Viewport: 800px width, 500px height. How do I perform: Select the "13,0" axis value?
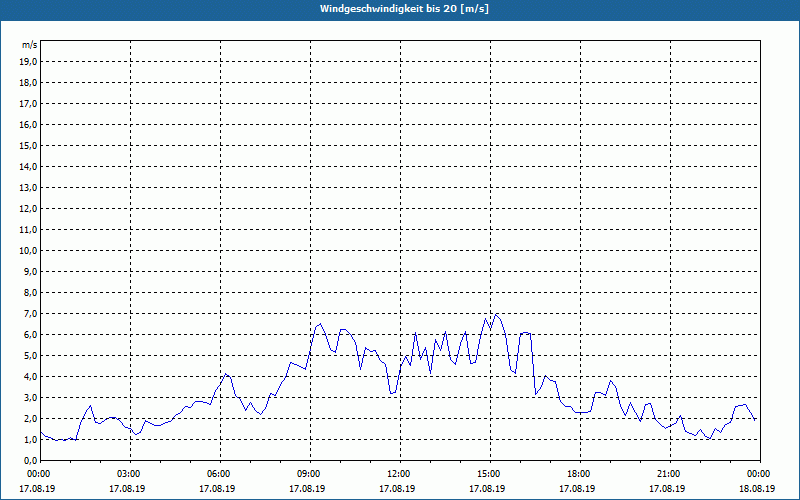(x=28, y=188)
